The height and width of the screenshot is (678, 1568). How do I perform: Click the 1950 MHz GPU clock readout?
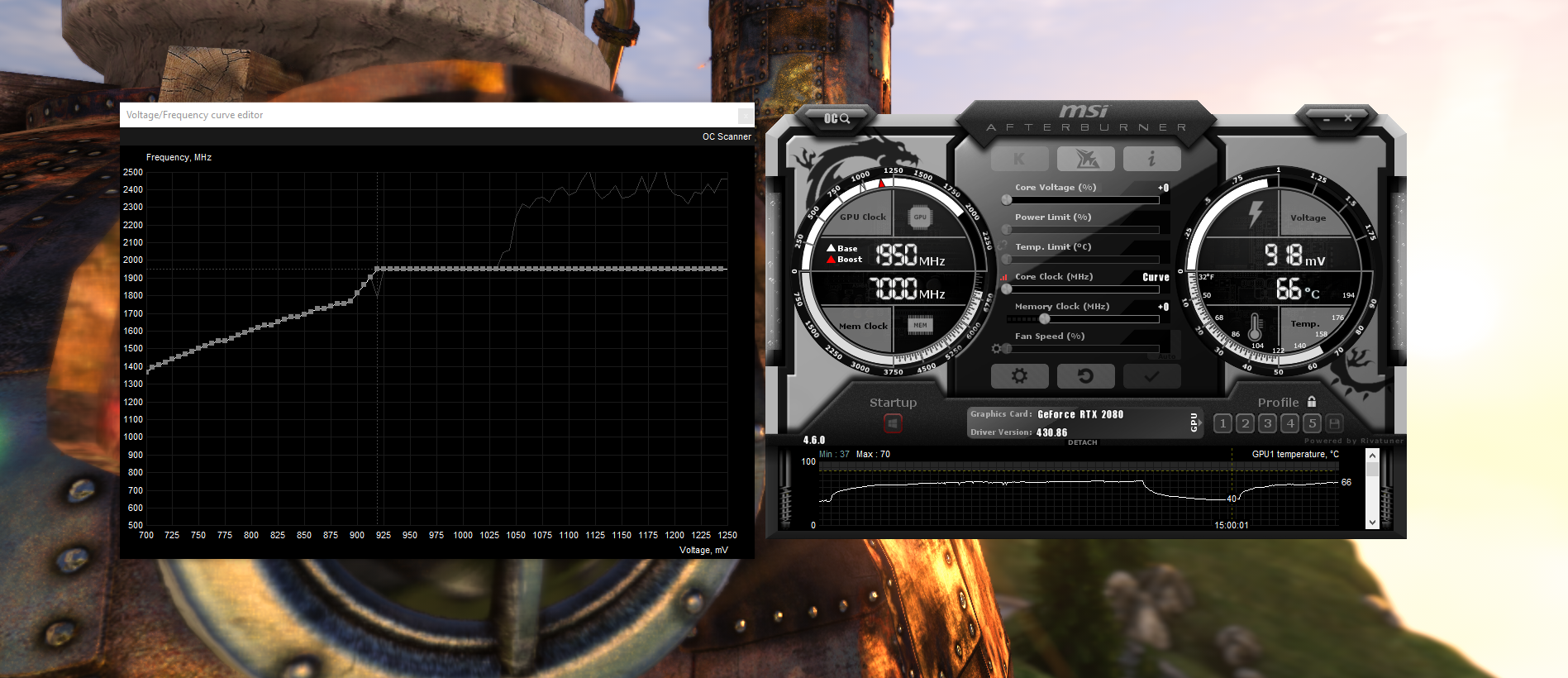pos(910,255)
